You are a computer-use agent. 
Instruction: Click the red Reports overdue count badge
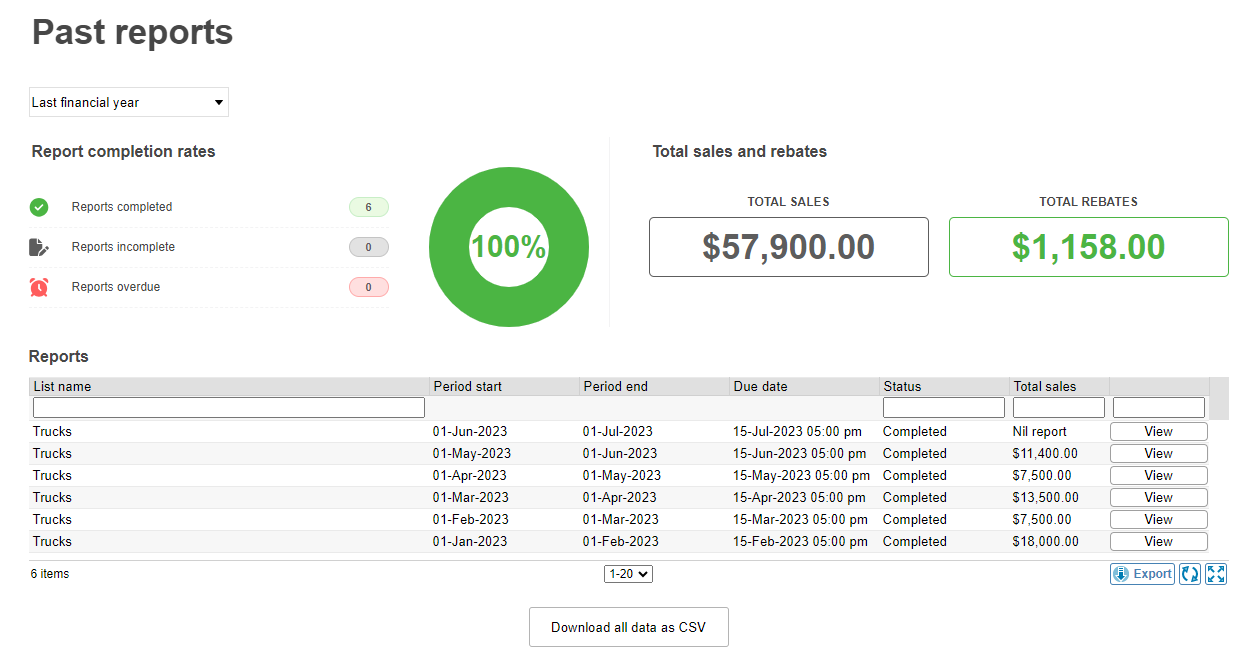(368, 287)
